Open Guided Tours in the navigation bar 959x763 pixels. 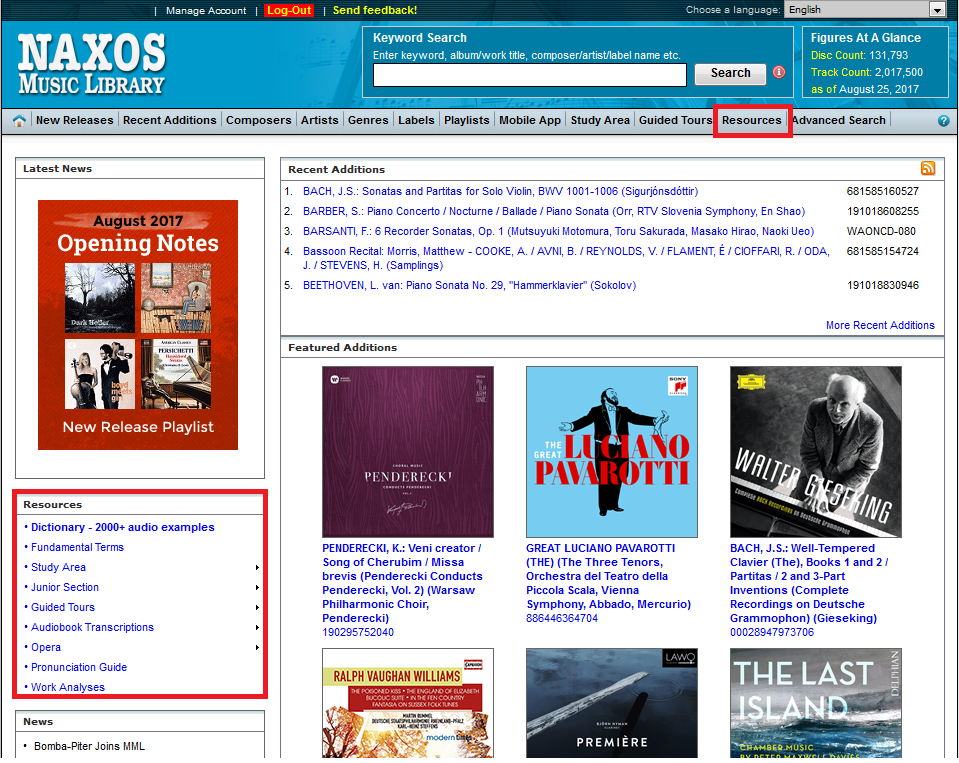(x=676, y=120)
